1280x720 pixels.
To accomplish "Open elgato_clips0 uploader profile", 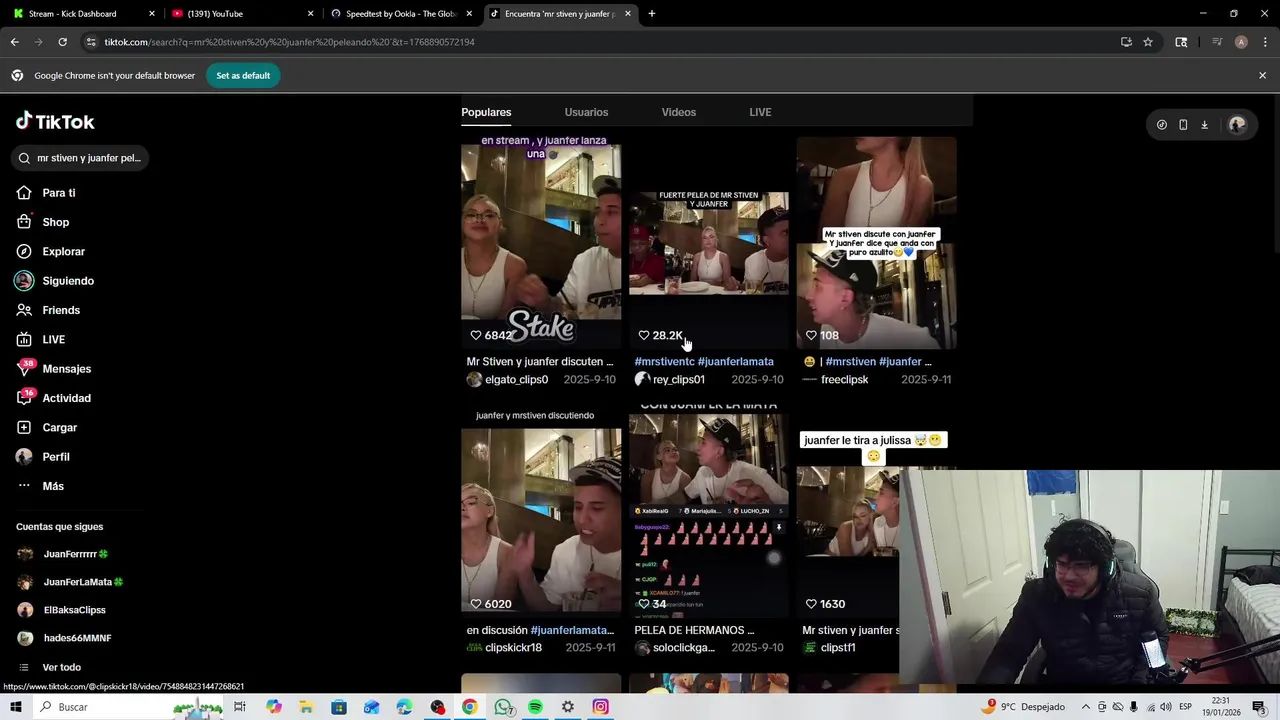I will point(507,380).
